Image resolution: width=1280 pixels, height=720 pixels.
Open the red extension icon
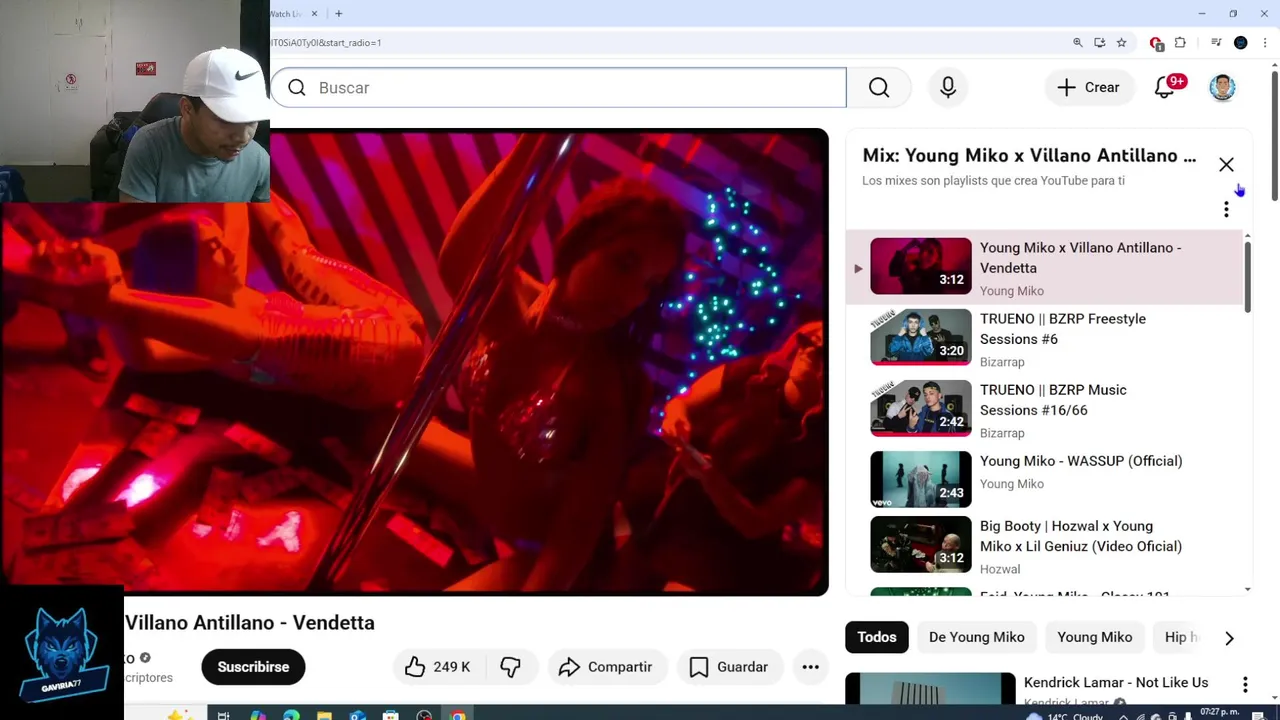1157,43
